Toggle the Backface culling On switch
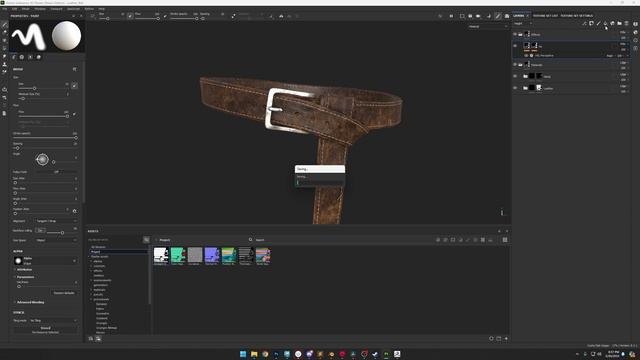This screenshot has width=640, height=360. (40, 231)
